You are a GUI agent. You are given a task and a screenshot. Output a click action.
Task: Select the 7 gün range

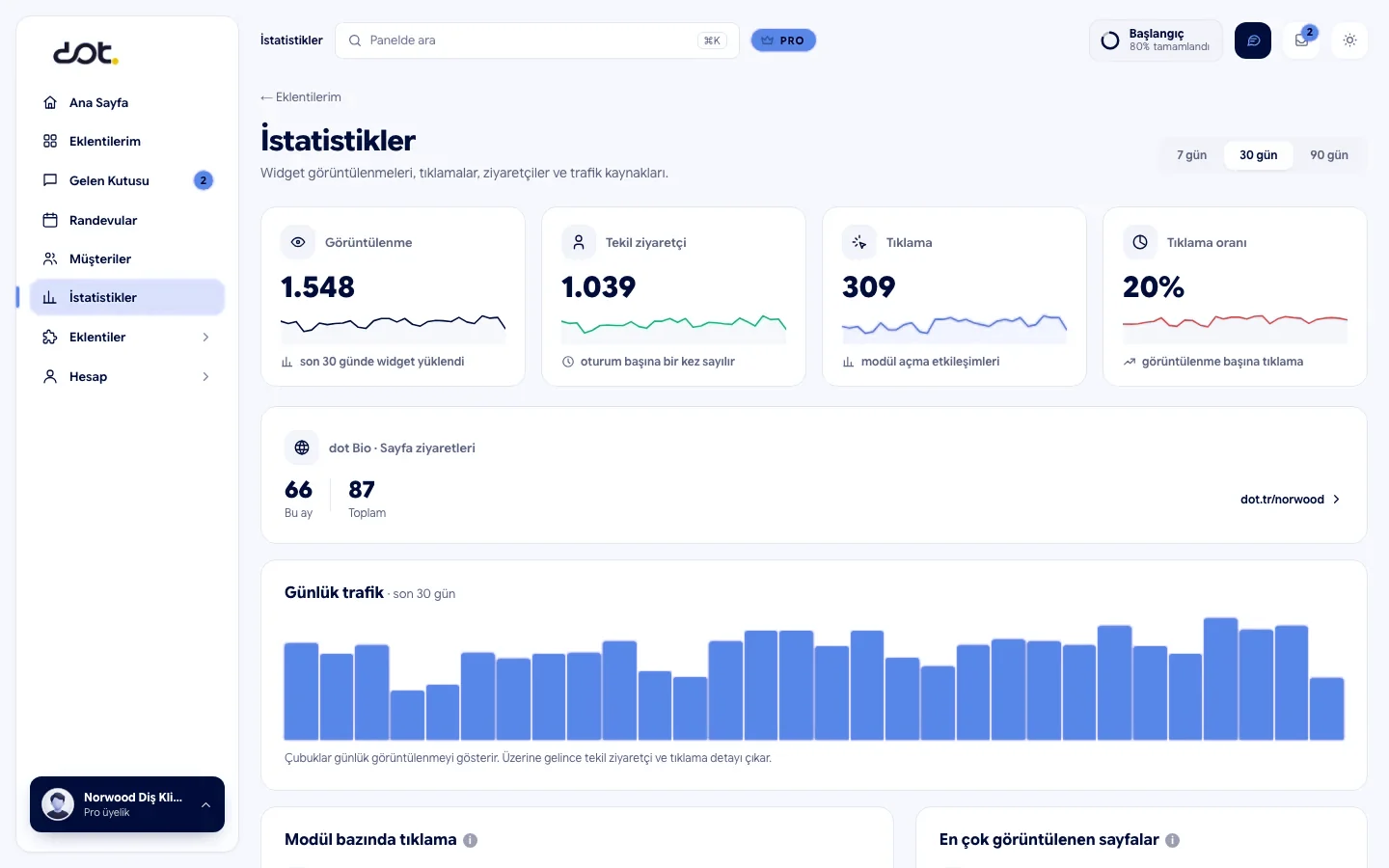click(1191, 155)
